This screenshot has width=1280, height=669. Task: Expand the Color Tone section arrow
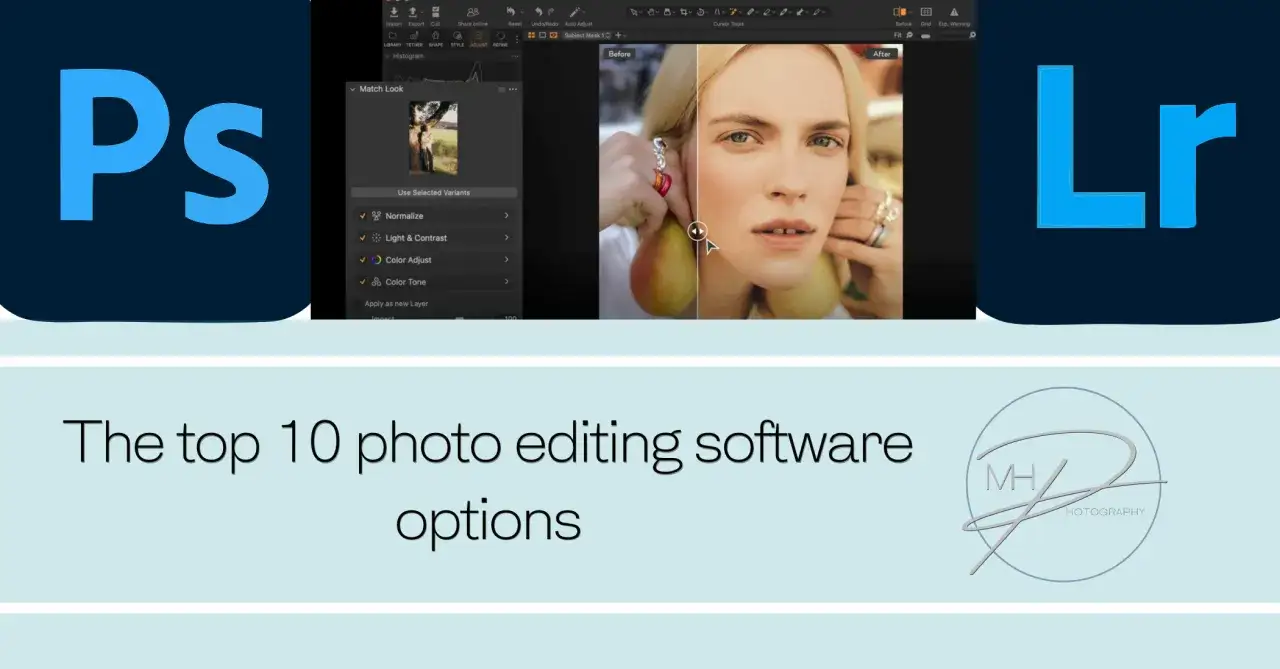506,282
